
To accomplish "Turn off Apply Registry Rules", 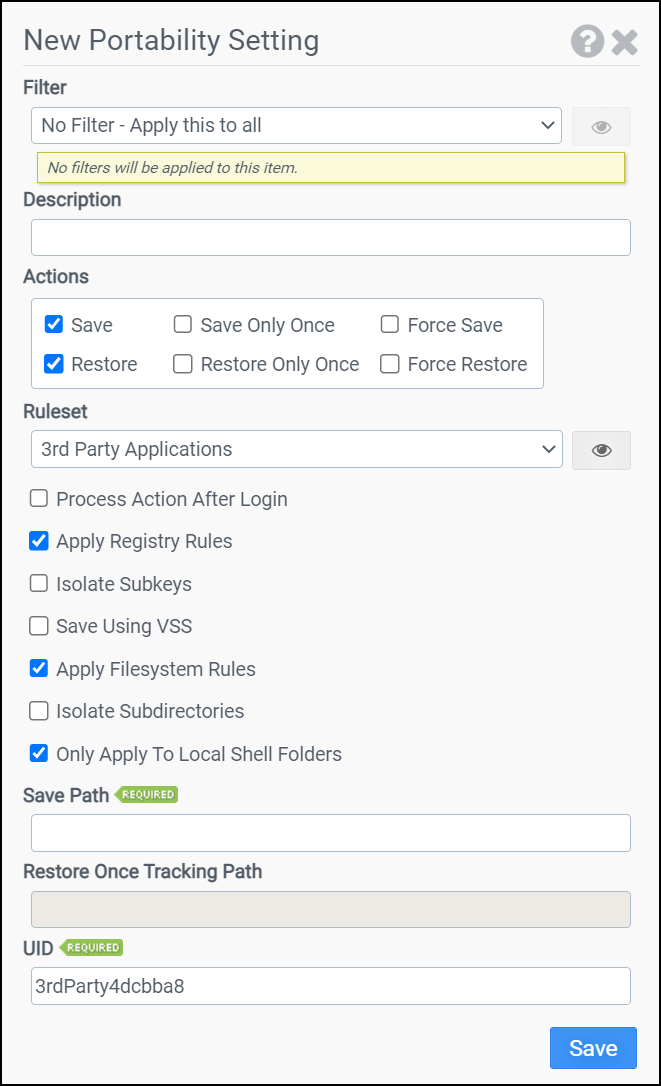I will pyautogui.click(x=39, y=541).
